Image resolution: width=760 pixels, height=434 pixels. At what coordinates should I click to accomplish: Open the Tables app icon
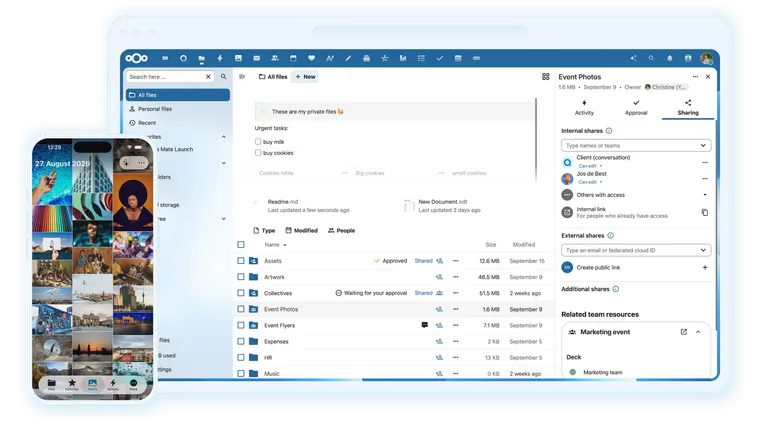(x=458, y=58)
